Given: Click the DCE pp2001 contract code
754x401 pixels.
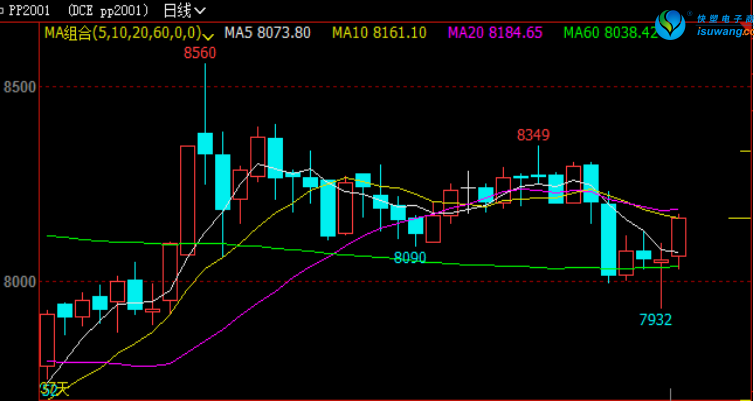Looking at the screenshot, I should pos(110,10).
